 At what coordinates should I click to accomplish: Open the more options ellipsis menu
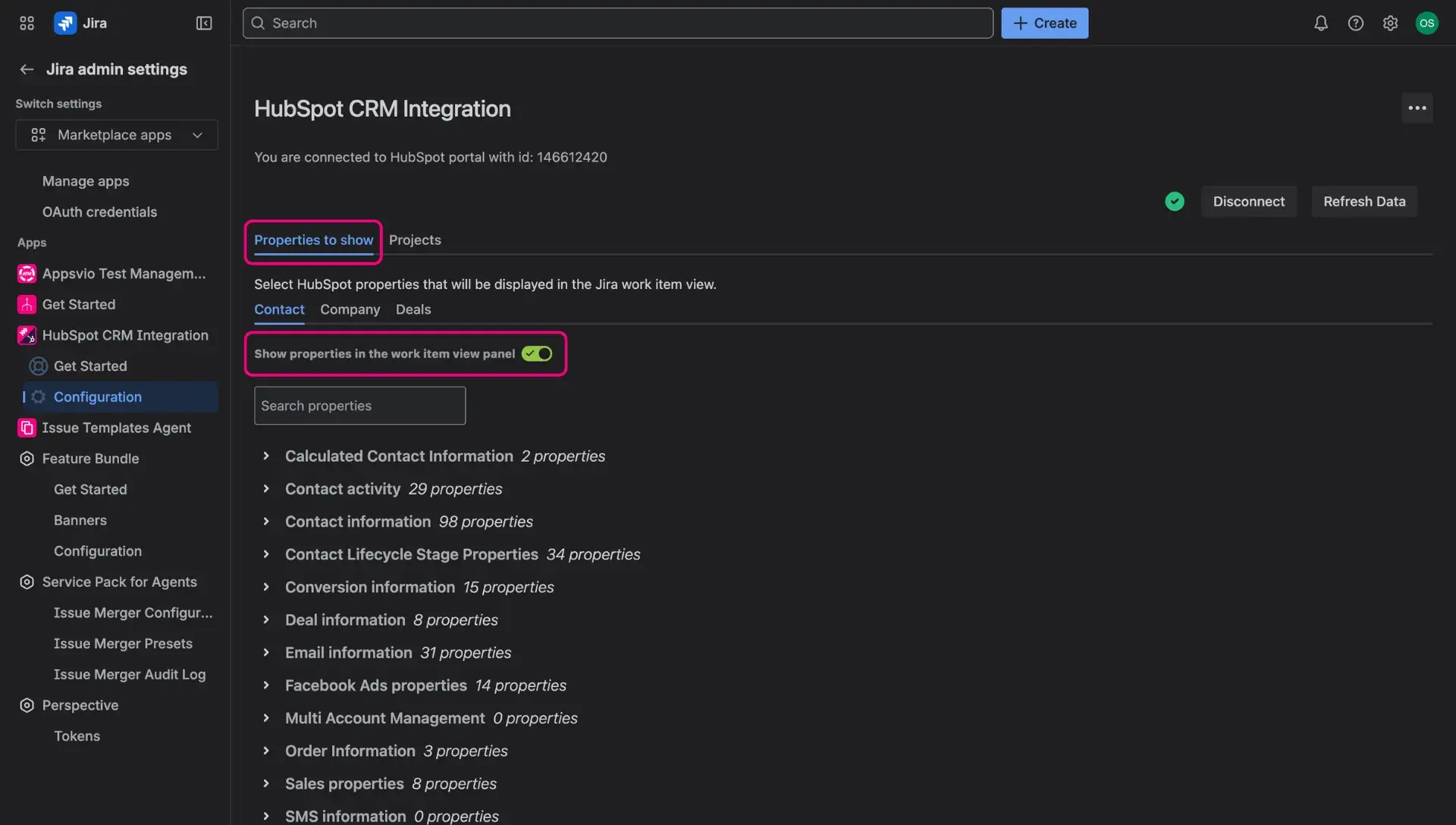(1417, 108)
